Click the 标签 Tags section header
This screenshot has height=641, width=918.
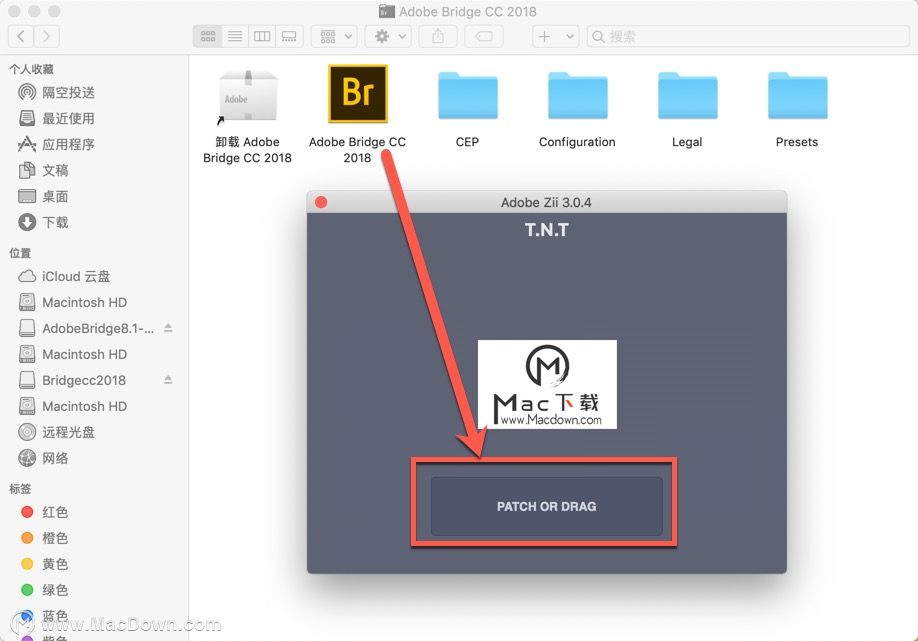[x=20, y=489]
